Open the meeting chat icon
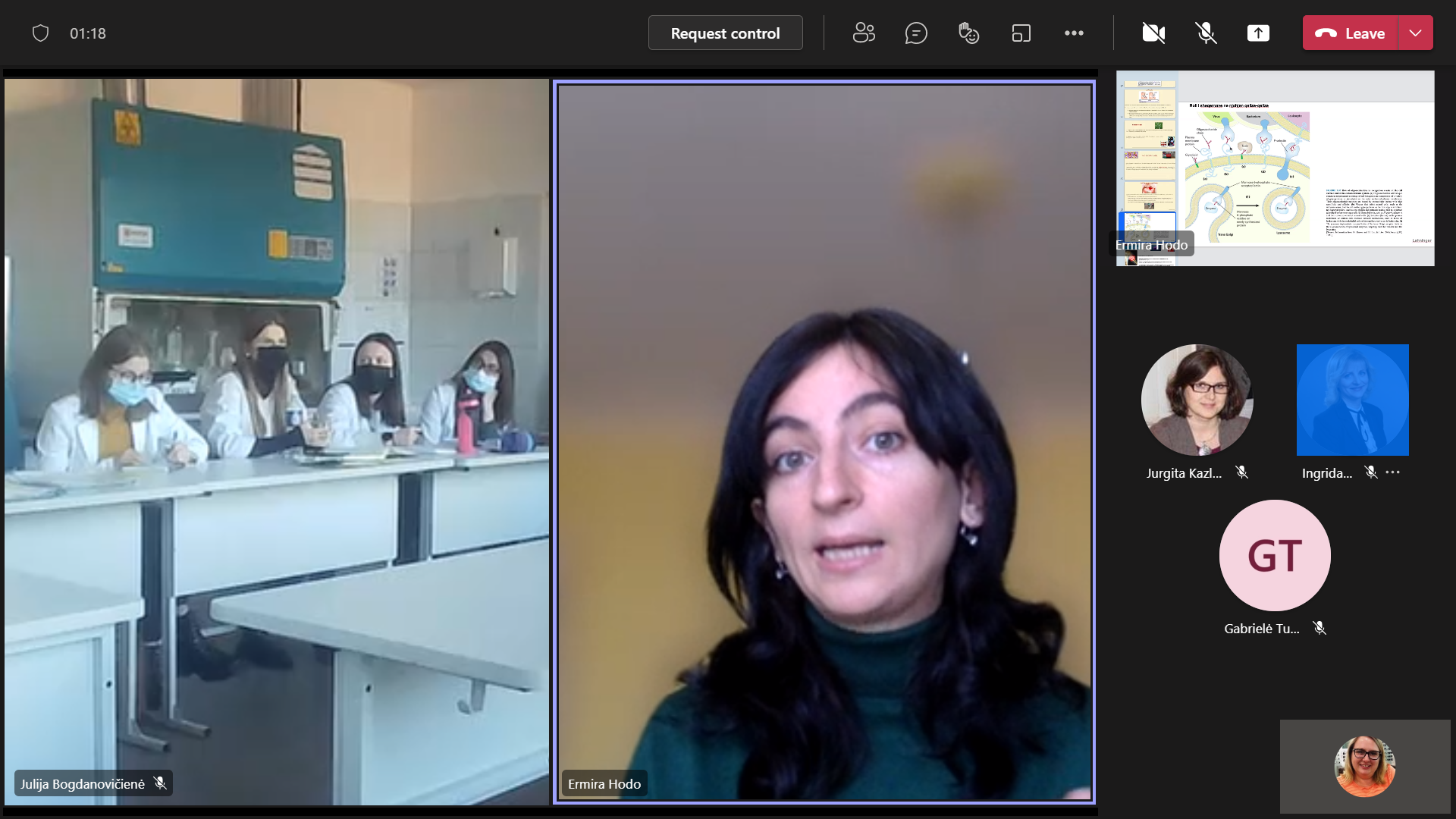Viewport: 1456px width, 819px height. (916, 33)
